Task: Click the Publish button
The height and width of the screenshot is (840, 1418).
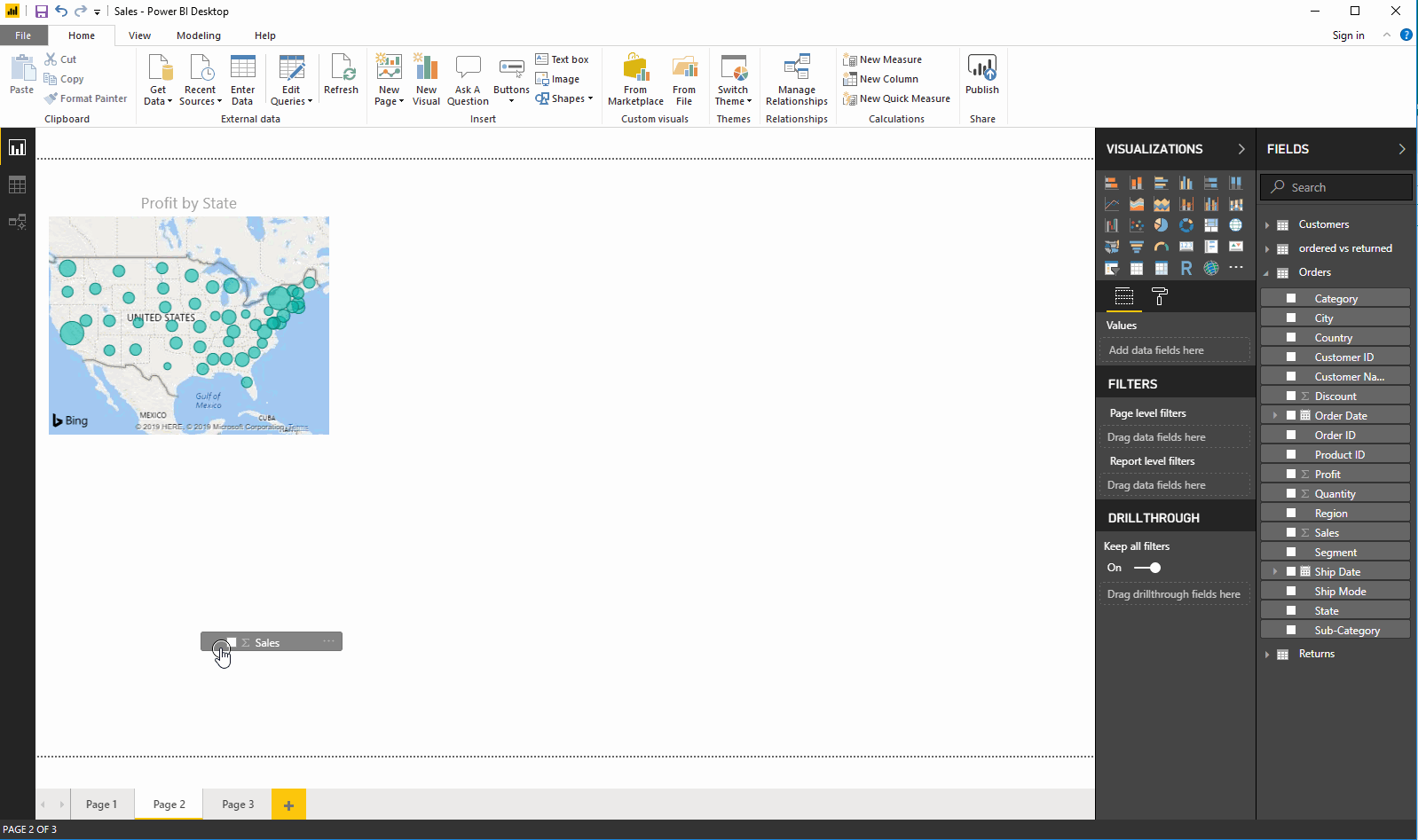Action: 982,75
